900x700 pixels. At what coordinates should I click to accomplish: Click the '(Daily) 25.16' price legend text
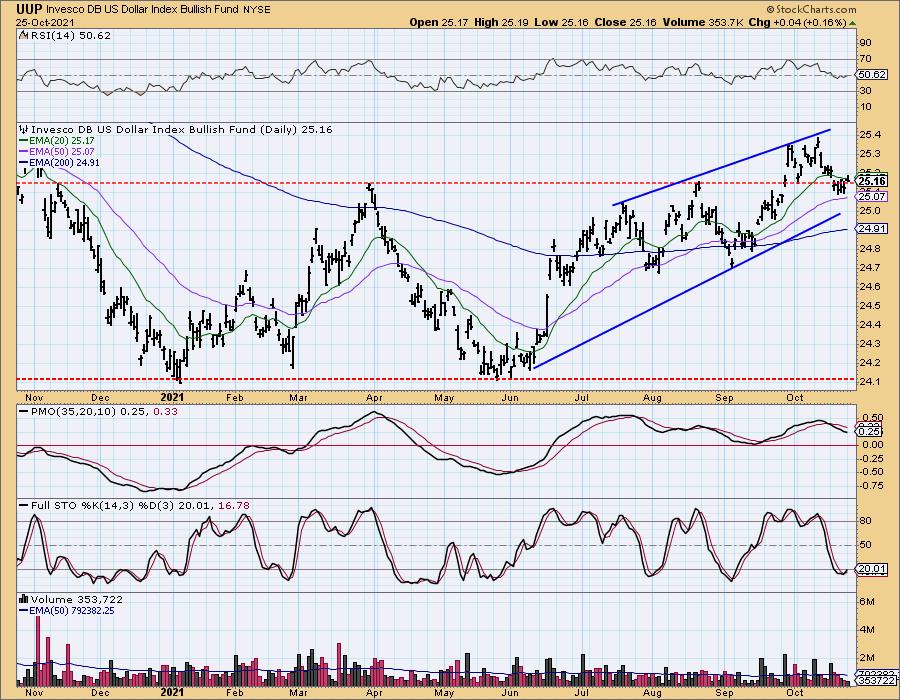(296, 130)
